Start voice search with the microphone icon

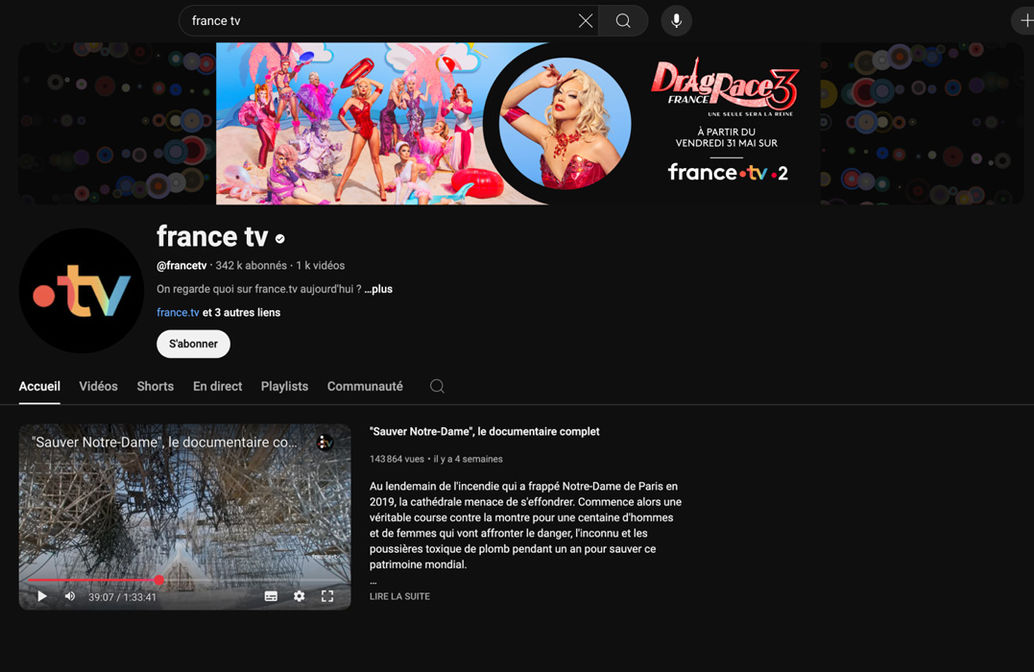coord(676,21)
